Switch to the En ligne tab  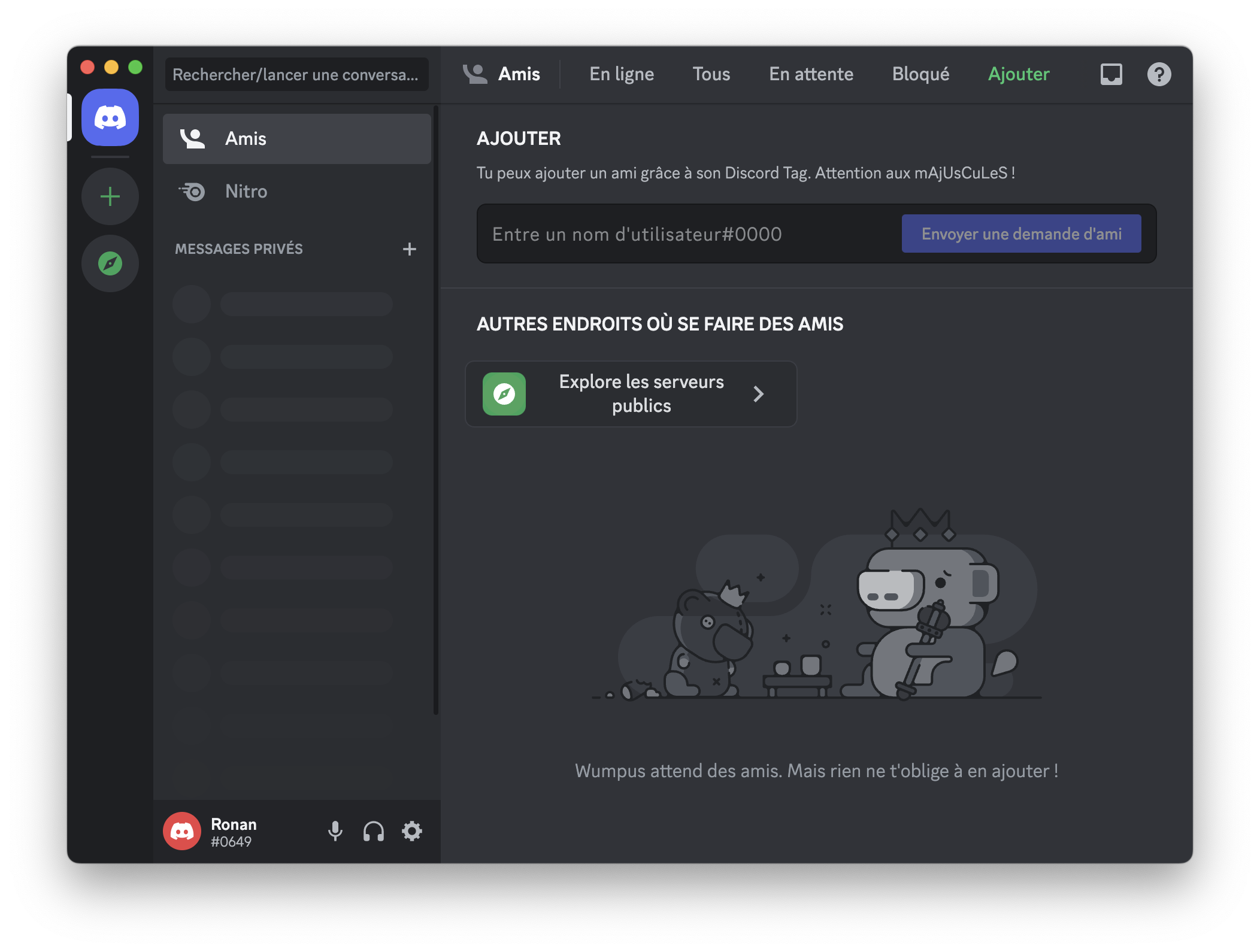tap(622, 74)
